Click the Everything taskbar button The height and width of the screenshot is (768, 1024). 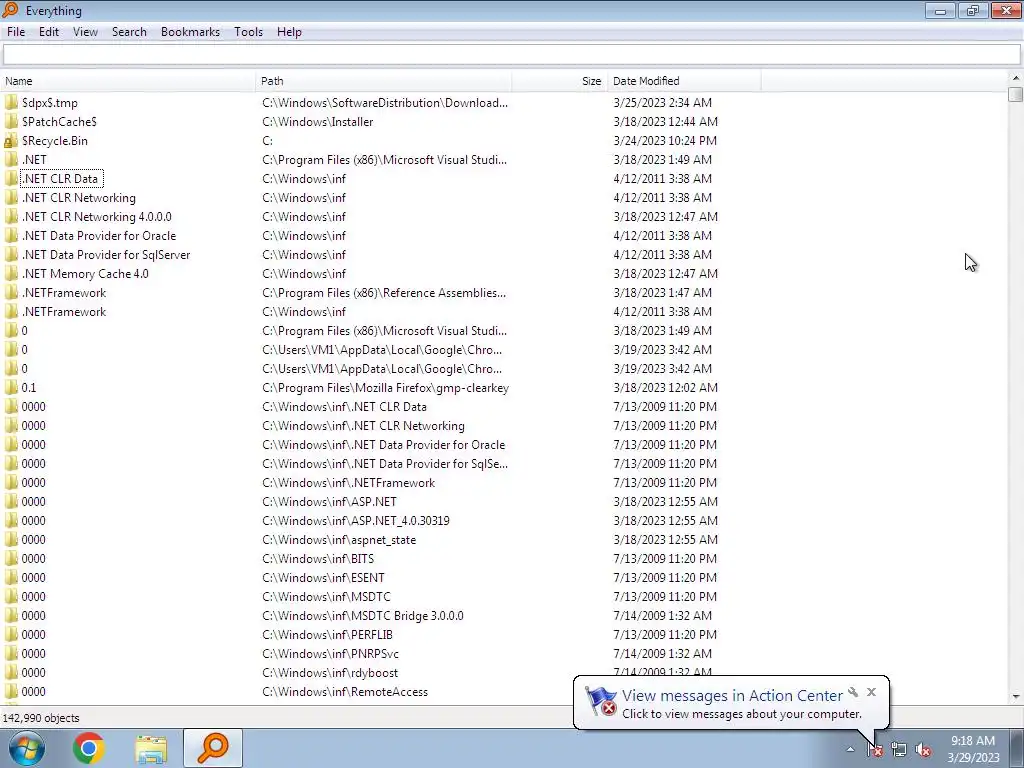click(x=213, y=748)
